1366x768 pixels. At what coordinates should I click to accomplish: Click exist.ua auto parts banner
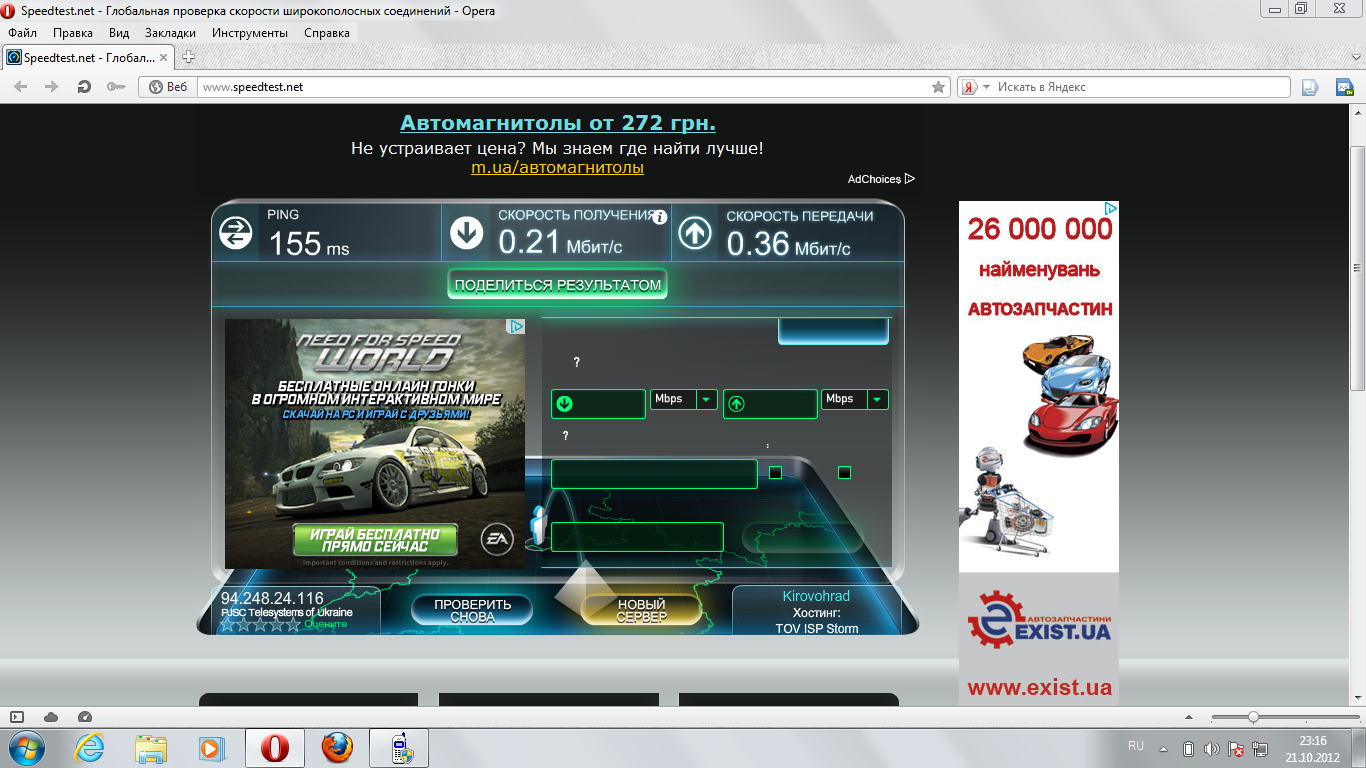pos(1039,453)
